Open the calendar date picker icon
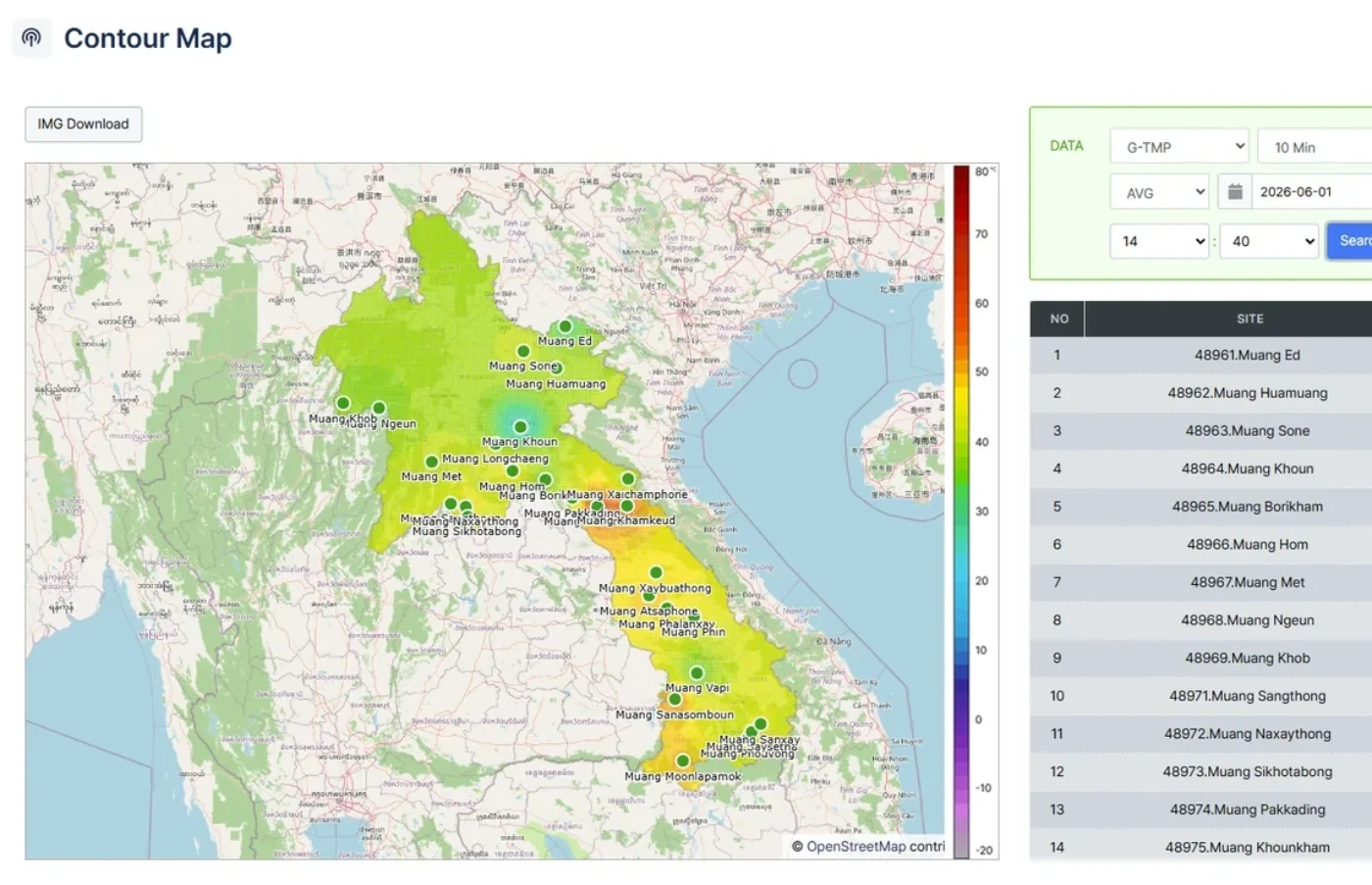1372x885 pixels. pos(1235,192)
